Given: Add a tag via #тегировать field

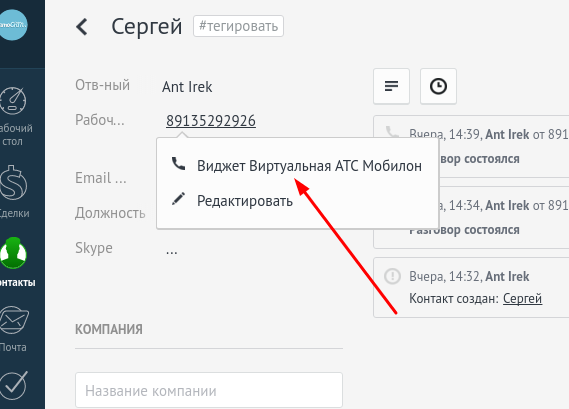Looking at the screenshot, I should click(x=238, y=26).
